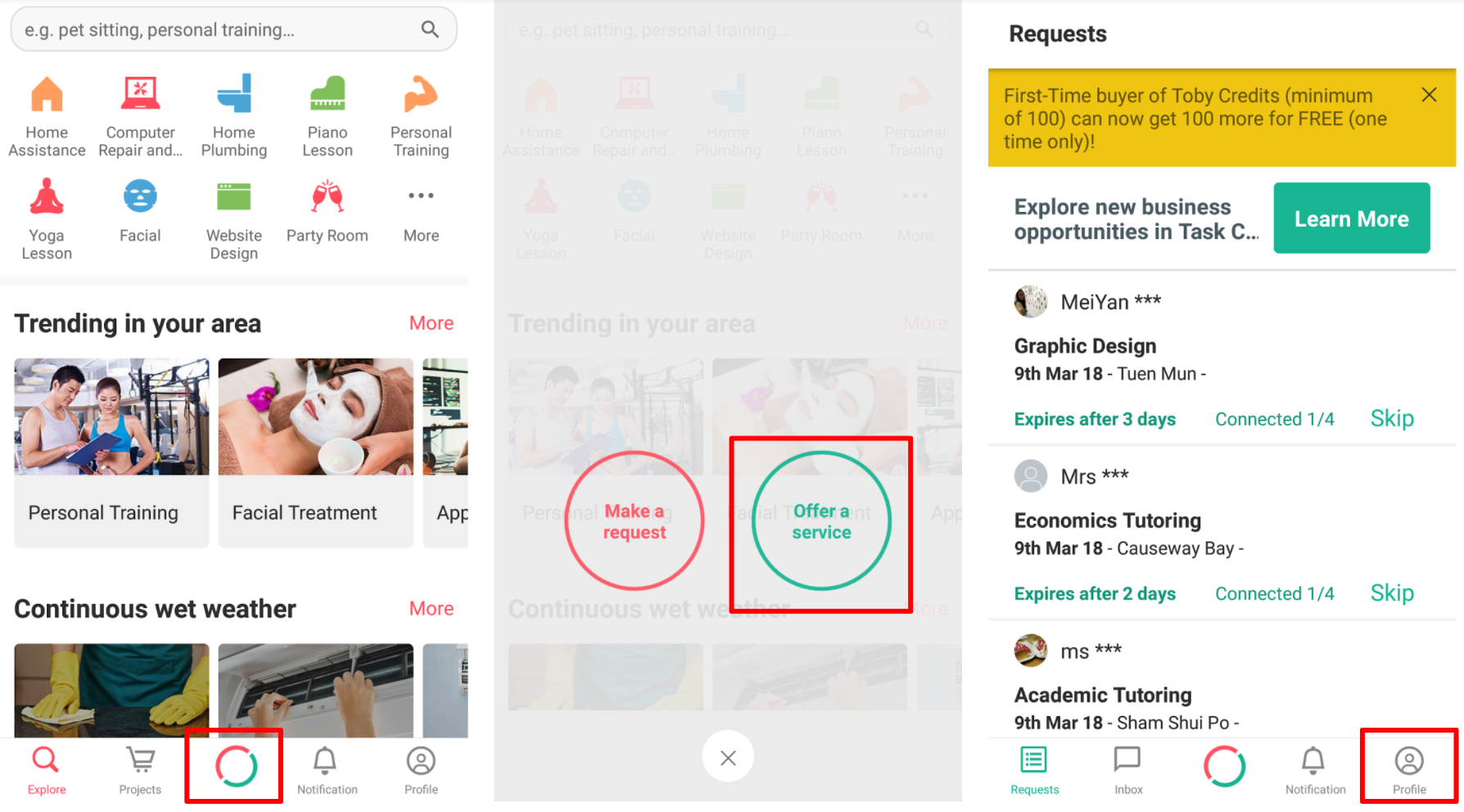Open the Facial Treatment thumbnail card
1464x812 pixels.
(x=316, y=453)
